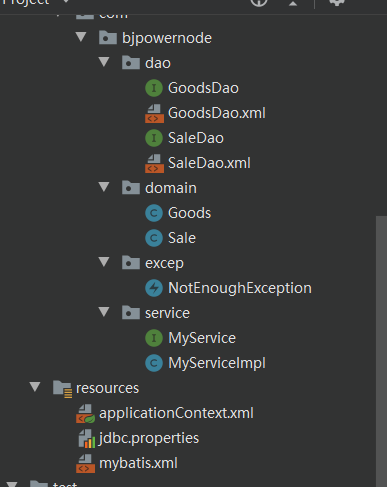Select the MyService interface

(x=202, y=338)
